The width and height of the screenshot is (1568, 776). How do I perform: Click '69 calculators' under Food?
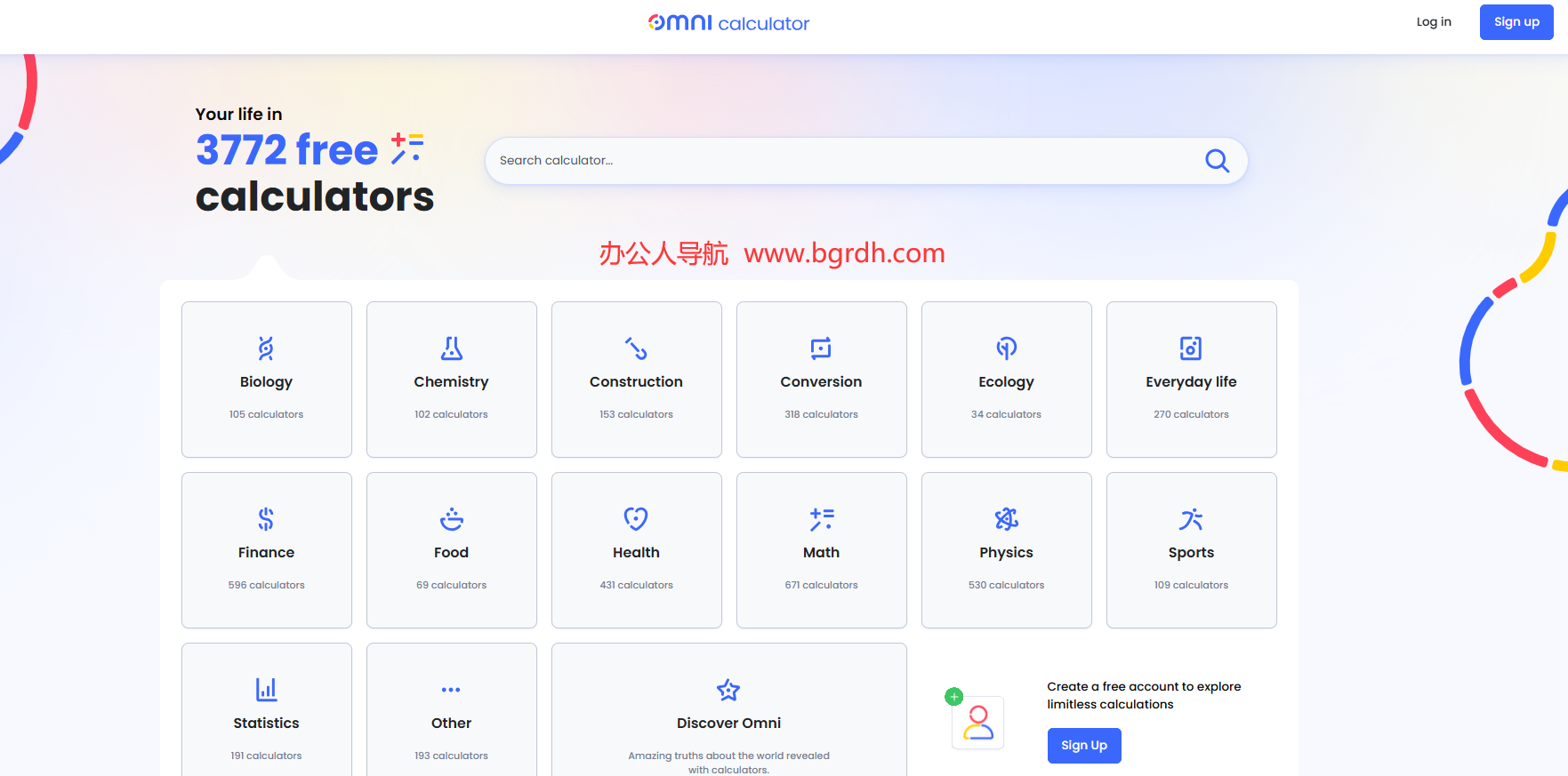tap(451, 585)
